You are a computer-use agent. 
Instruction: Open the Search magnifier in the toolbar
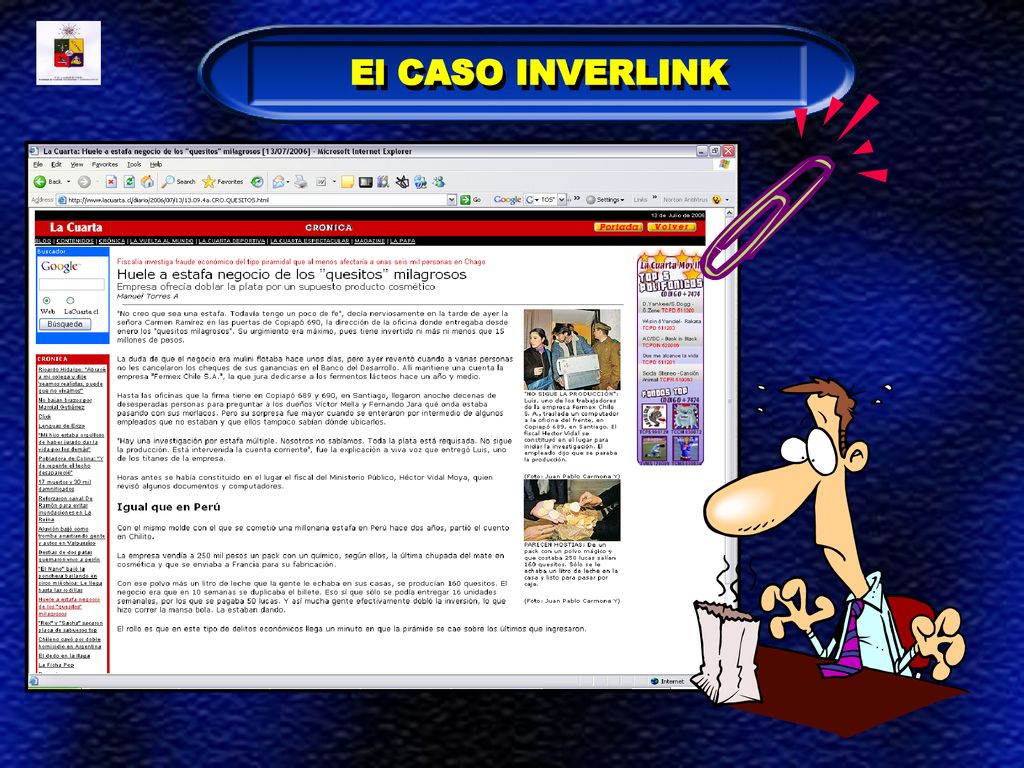pos(168,182)
